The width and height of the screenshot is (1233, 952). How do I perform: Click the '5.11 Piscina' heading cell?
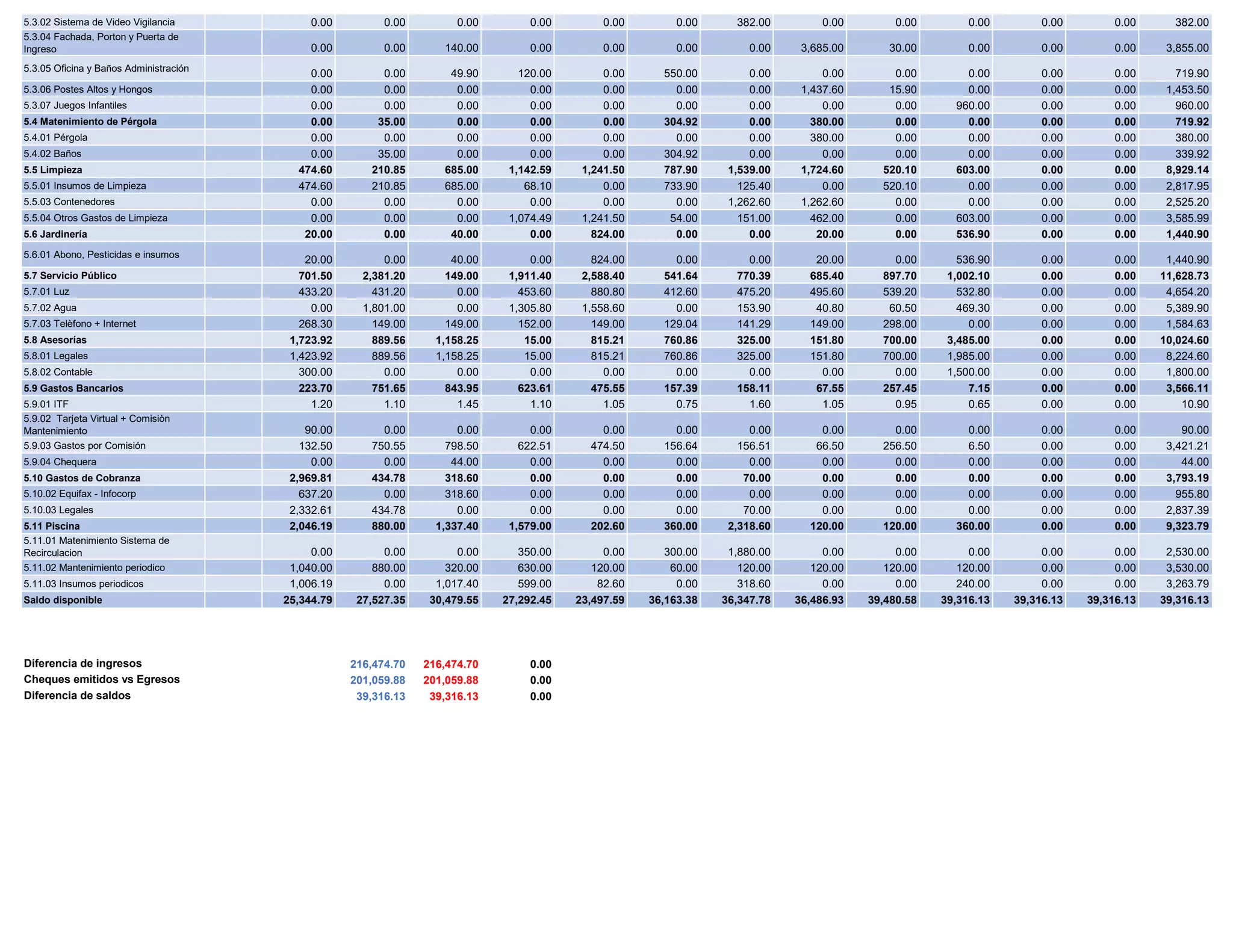tap(52, 527)
